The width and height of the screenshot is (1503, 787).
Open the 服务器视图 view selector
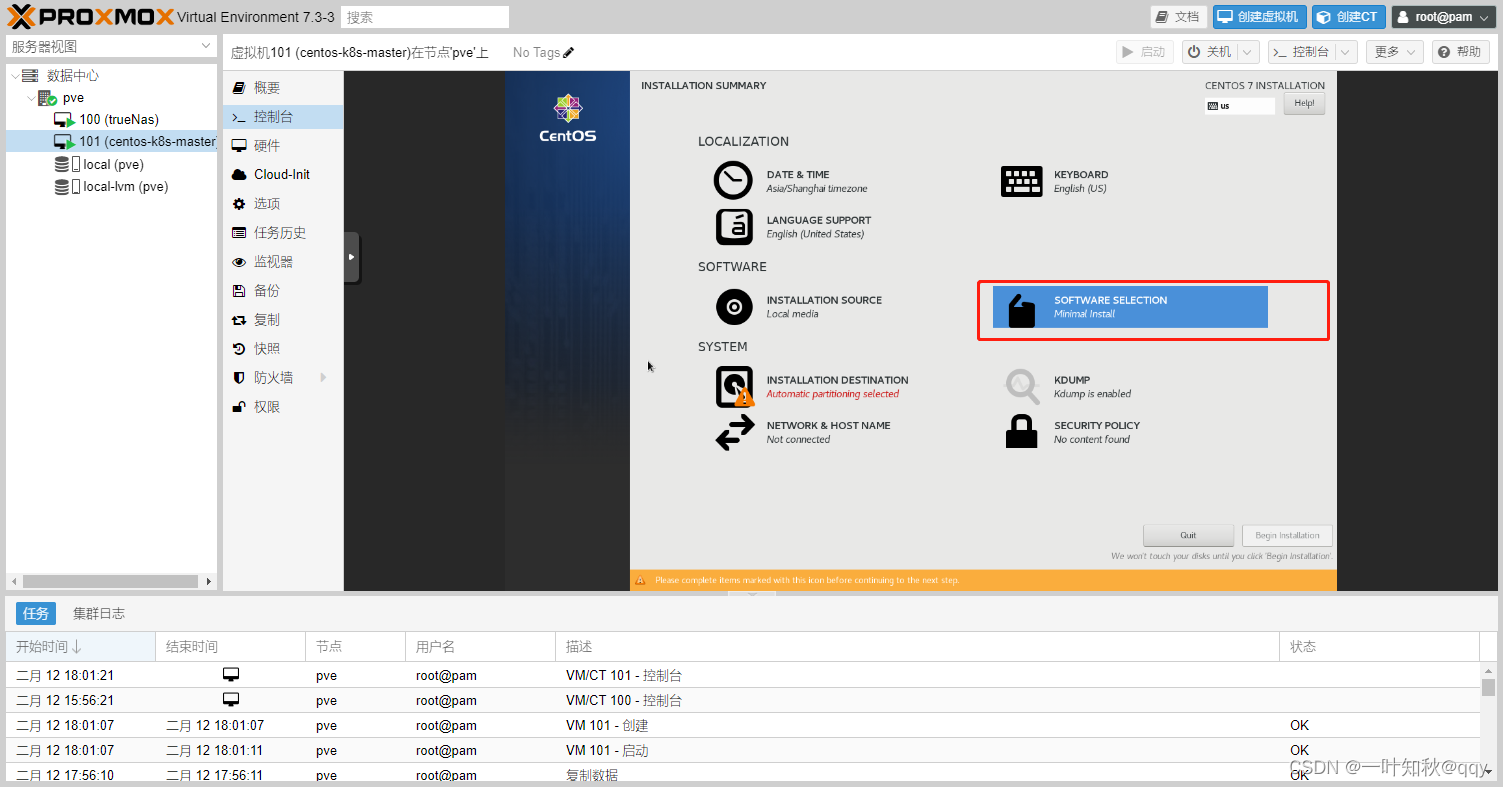[111, 46]
